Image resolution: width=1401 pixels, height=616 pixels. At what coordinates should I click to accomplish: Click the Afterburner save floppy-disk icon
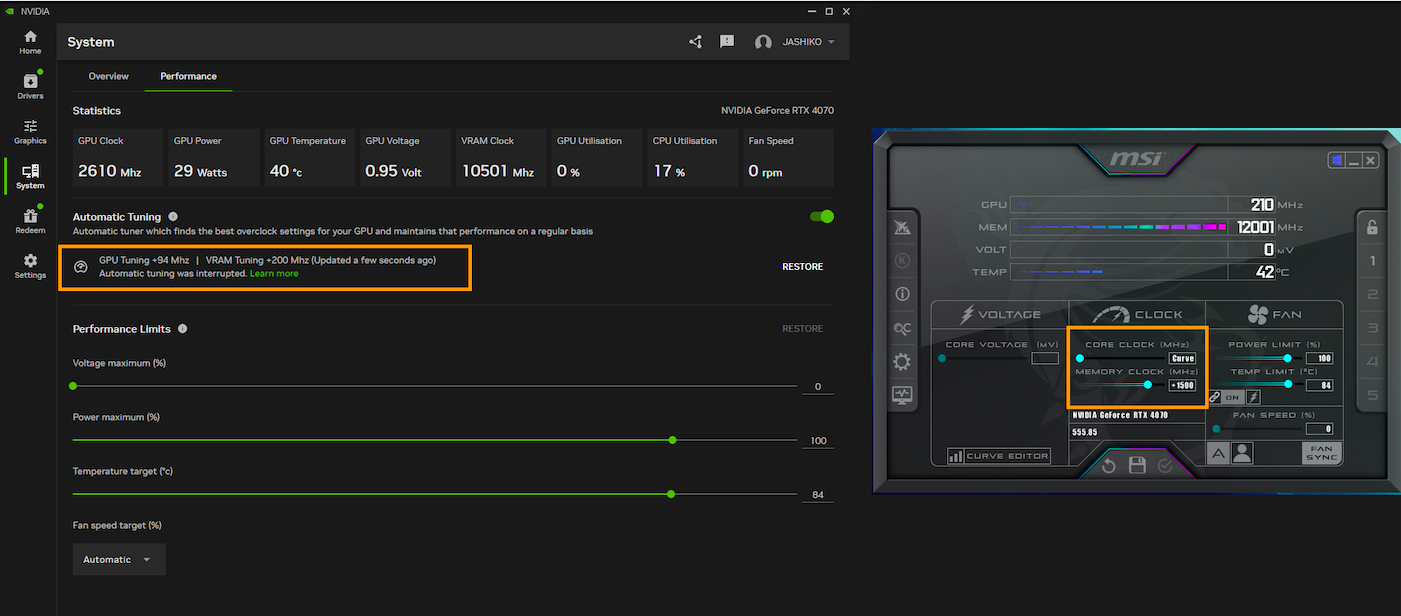click(1137, 465)
